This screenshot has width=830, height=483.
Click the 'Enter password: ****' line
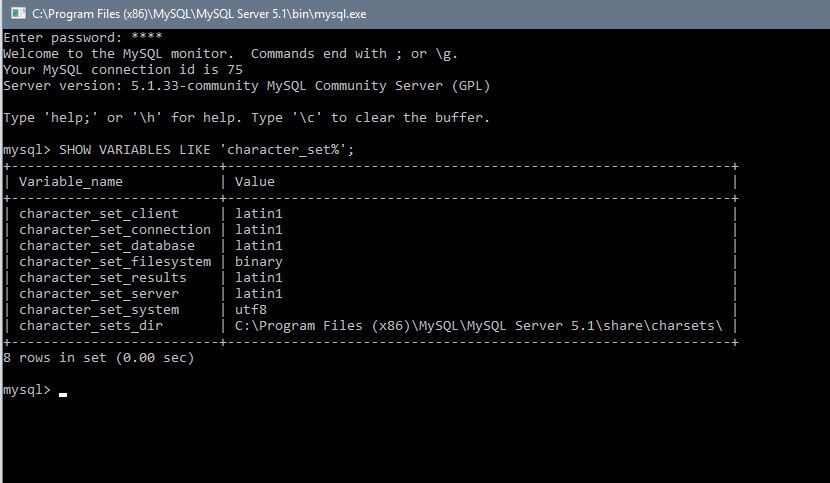83,38
